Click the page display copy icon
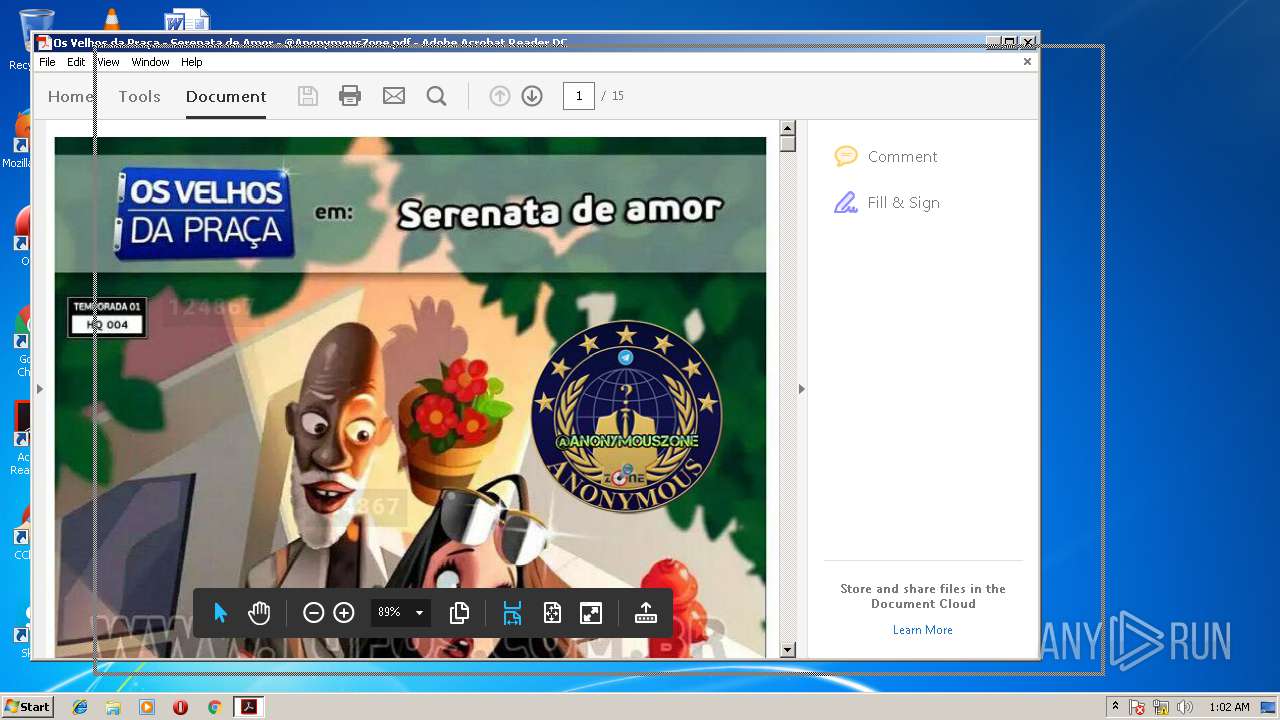 coord(459,613)
